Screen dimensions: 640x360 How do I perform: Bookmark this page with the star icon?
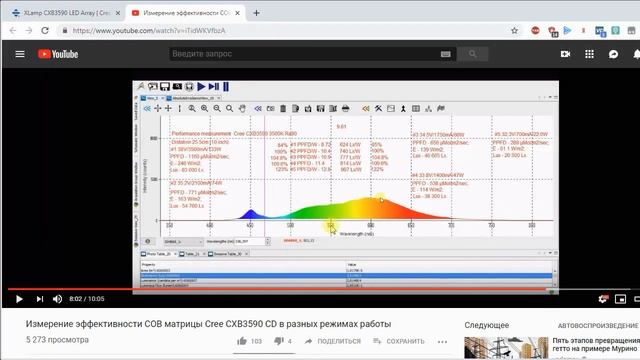click(x=514, y=31)
